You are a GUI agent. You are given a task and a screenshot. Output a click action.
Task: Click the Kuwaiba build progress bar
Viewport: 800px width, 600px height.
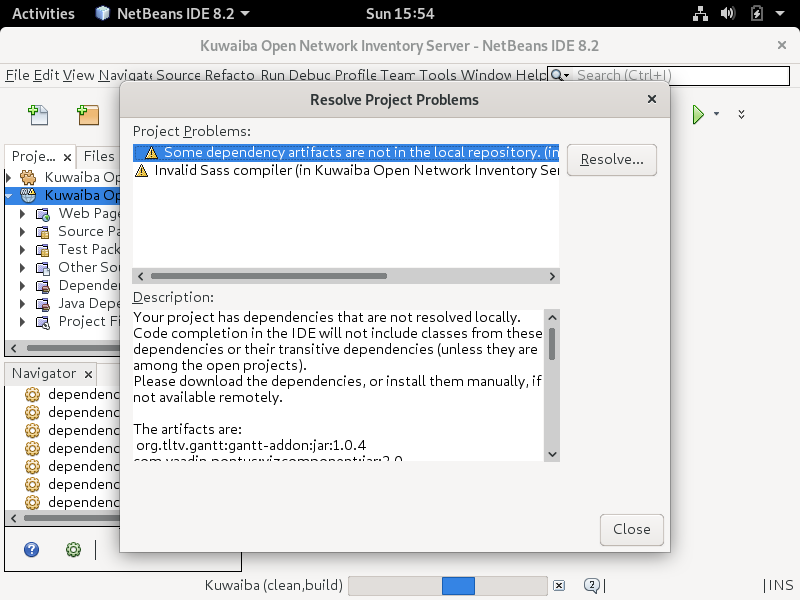[448, 586]
